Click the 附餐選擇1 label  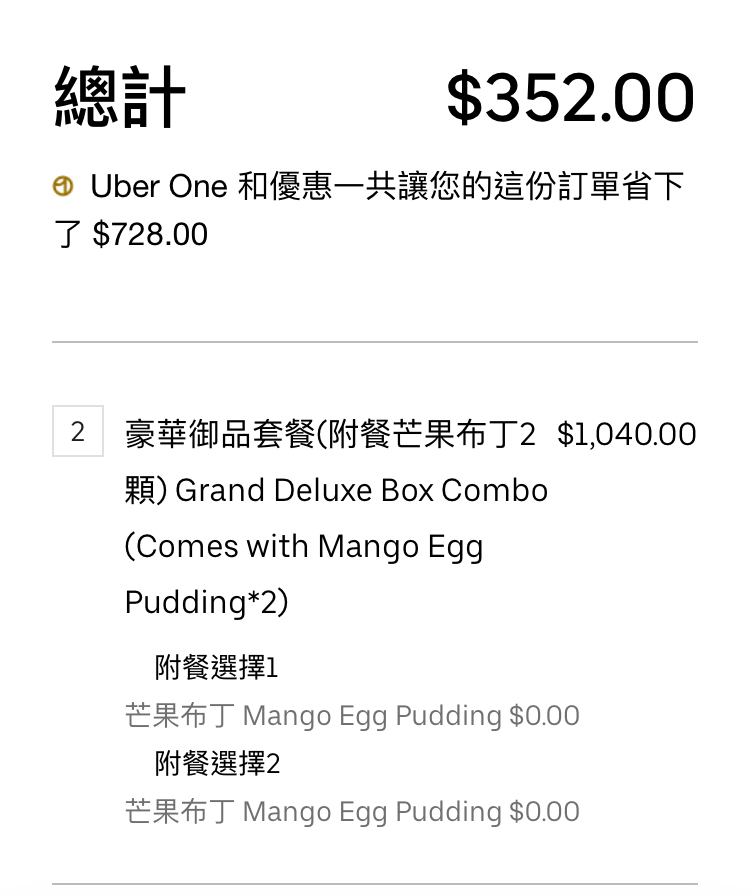(216, 667)
